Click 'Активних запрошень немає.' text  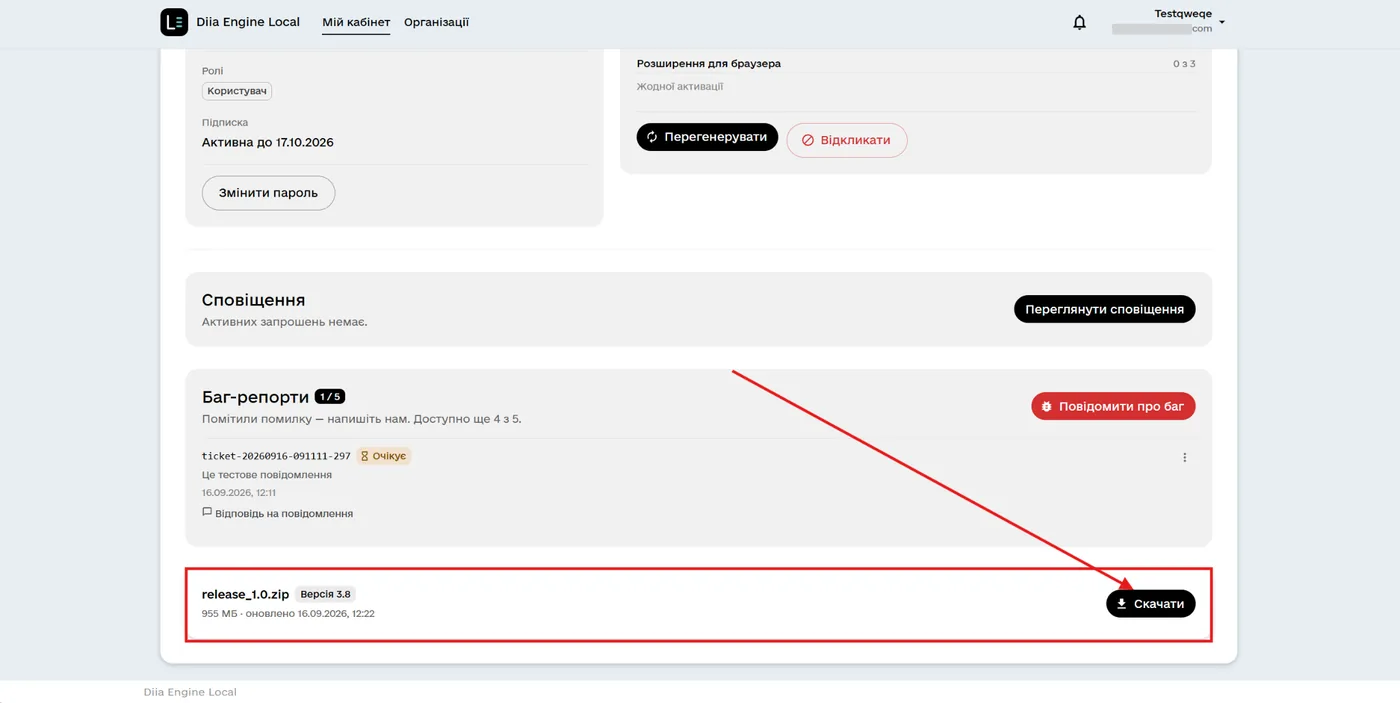tap(284, 322)
